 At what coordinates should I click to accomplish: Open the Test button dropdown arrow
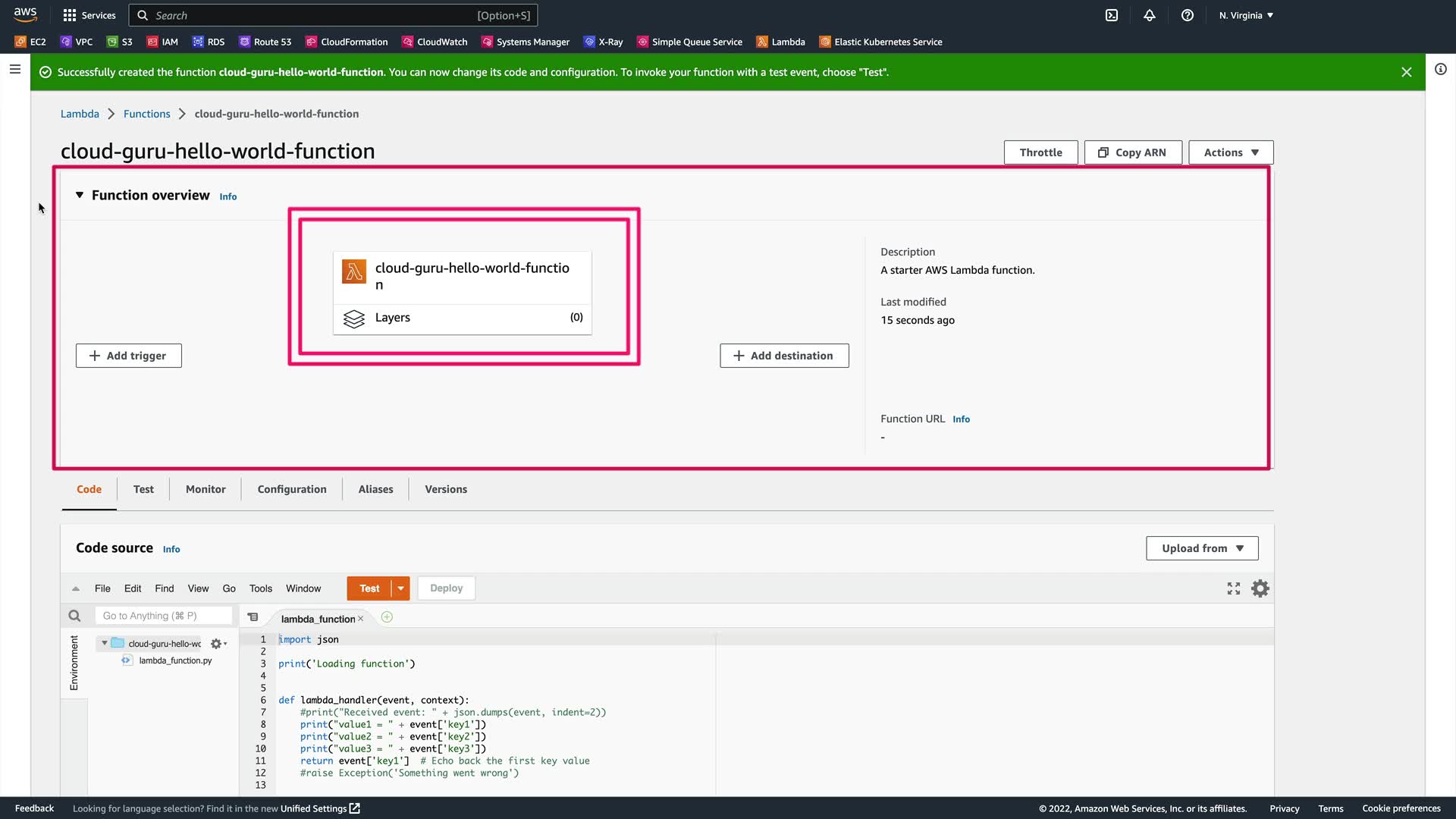click(401, 588)
